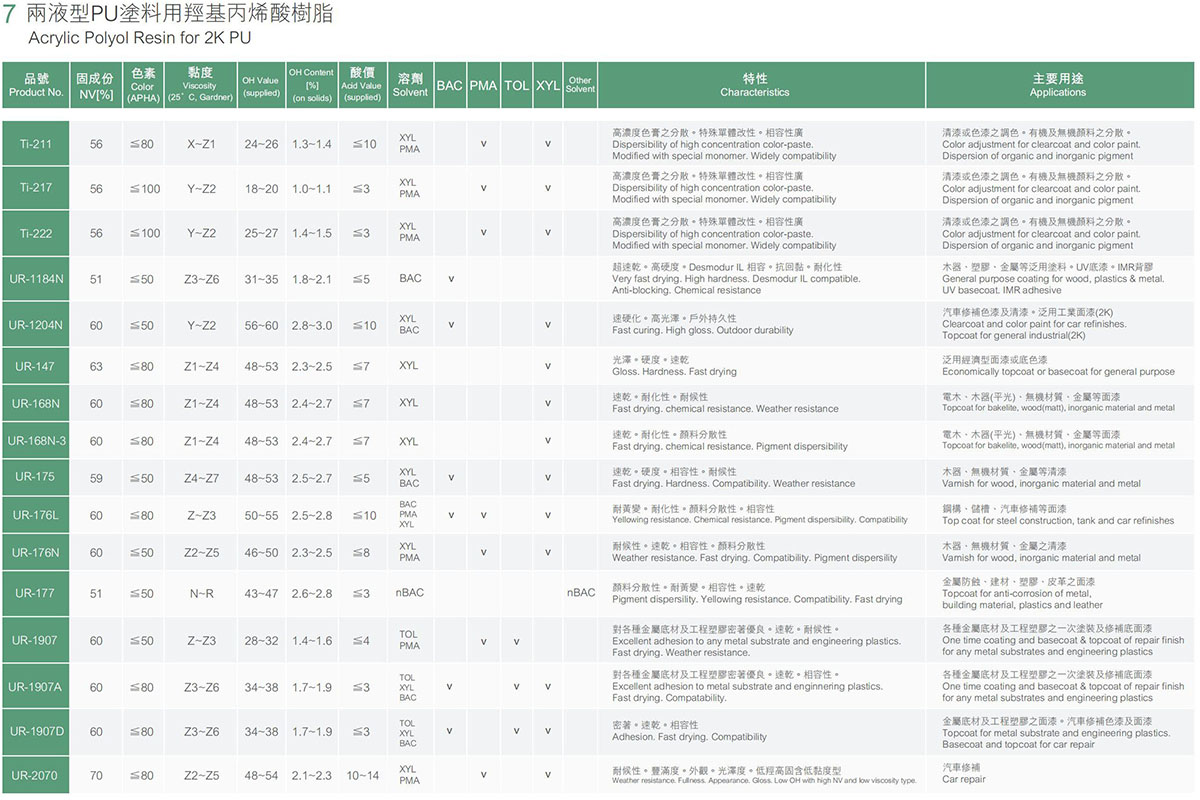Select the Characteristics column header
Viewport: 1200px width, 800px height.
tap(755, 85)
